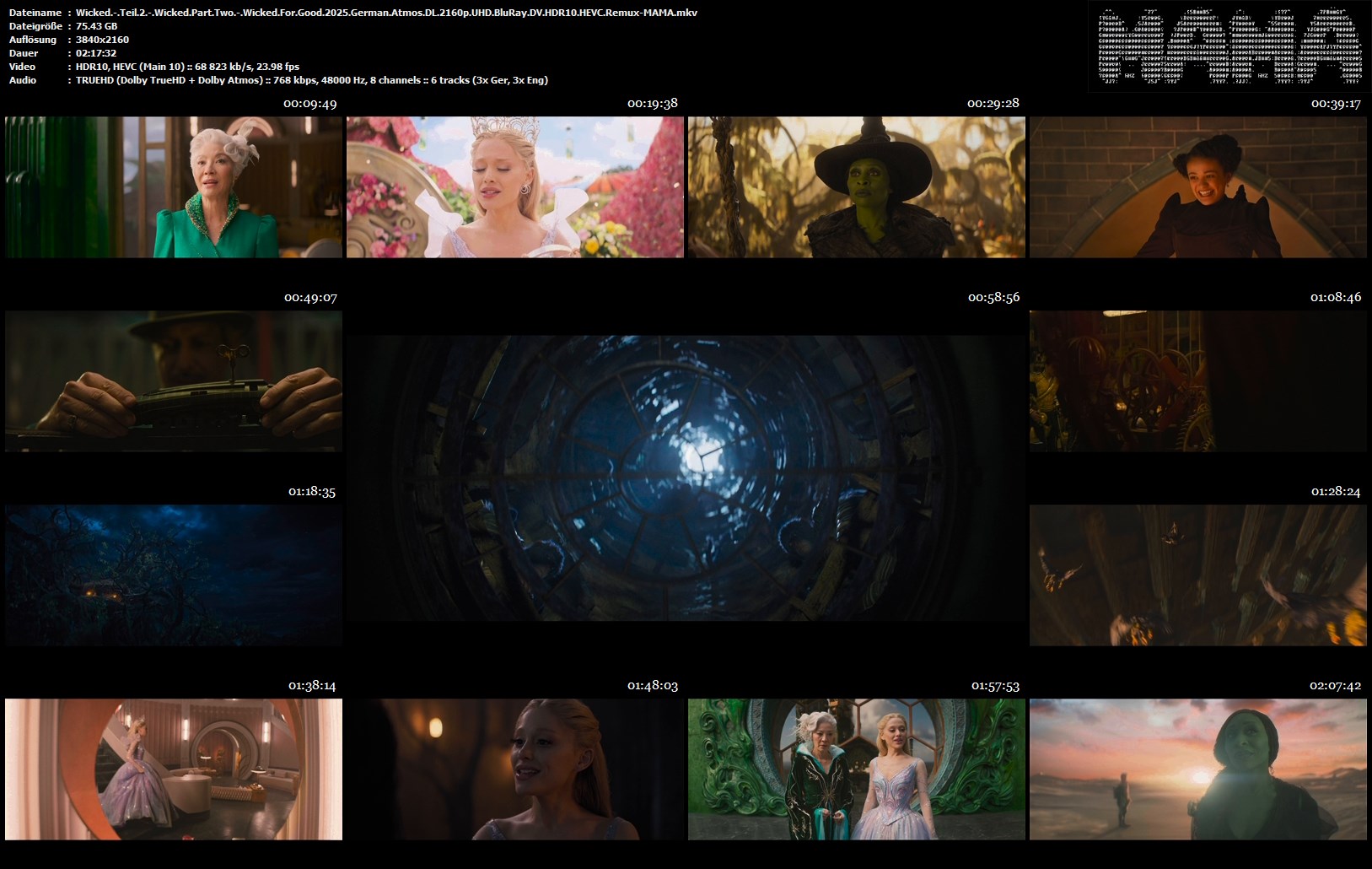
Task: Open the large thumbnail at timestamp 00:58:56
Action: click(686, 478)
